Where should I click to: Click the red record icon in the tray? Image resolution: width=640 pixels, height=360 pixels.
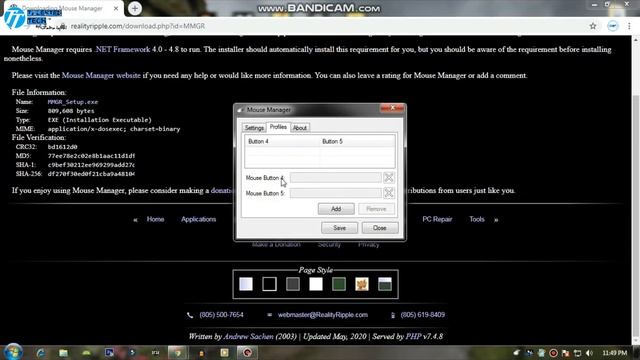tap(553, 353)
